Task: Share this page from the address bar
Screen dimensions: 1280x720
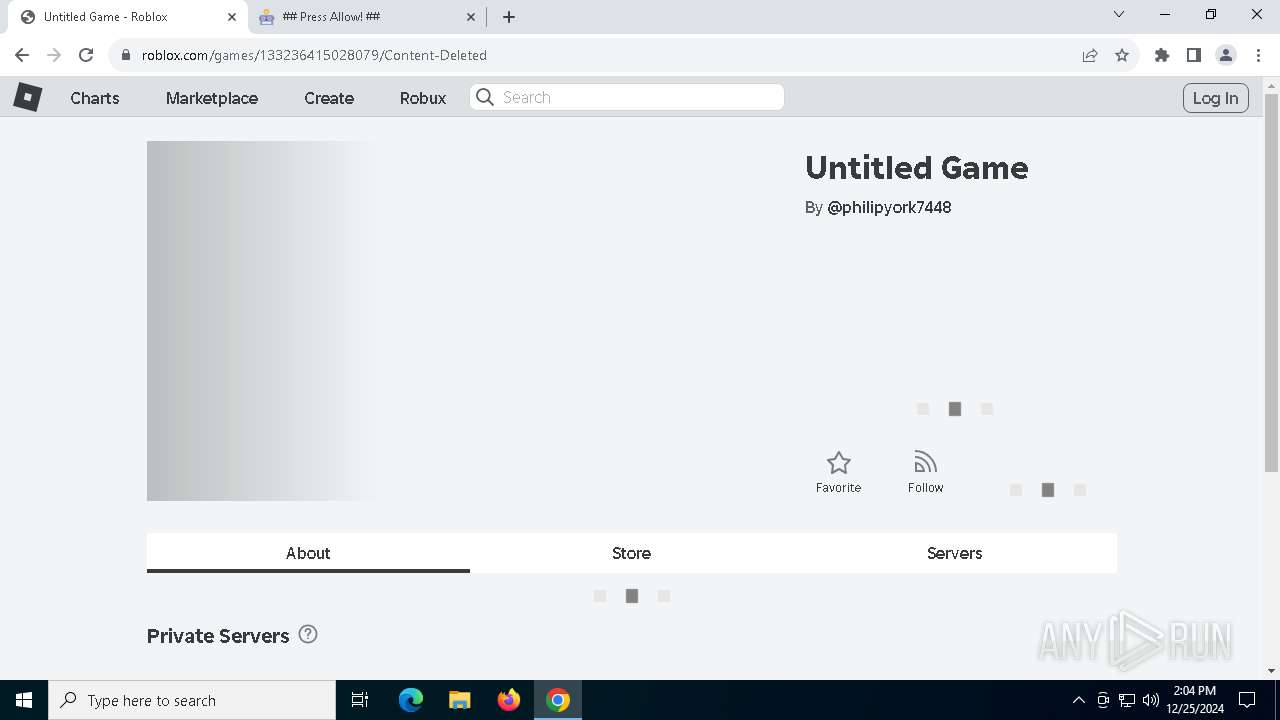Action: (x=1090, y=55)
